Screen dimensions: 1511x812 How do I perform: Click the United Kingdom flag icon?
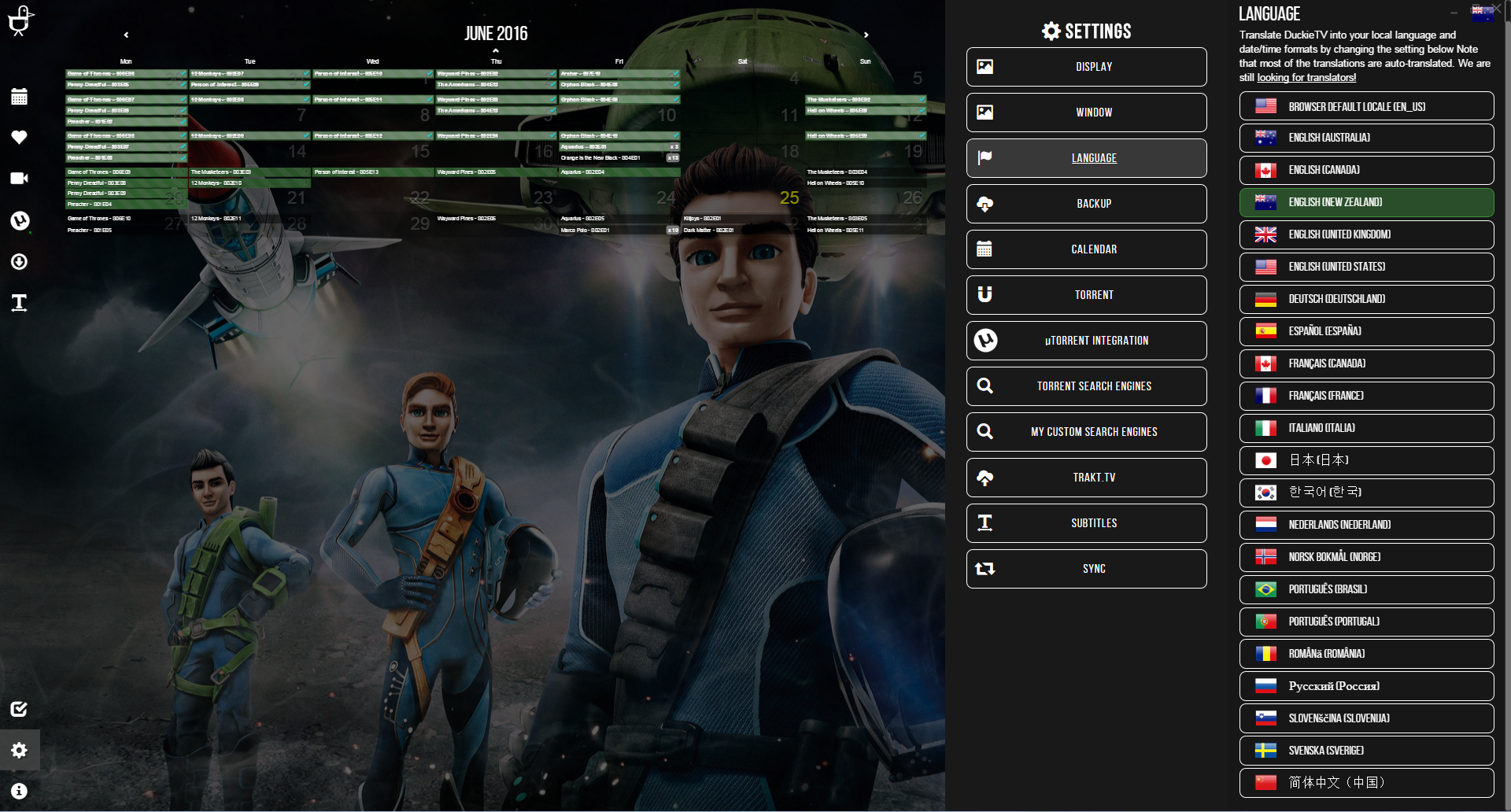point(1265,234)
